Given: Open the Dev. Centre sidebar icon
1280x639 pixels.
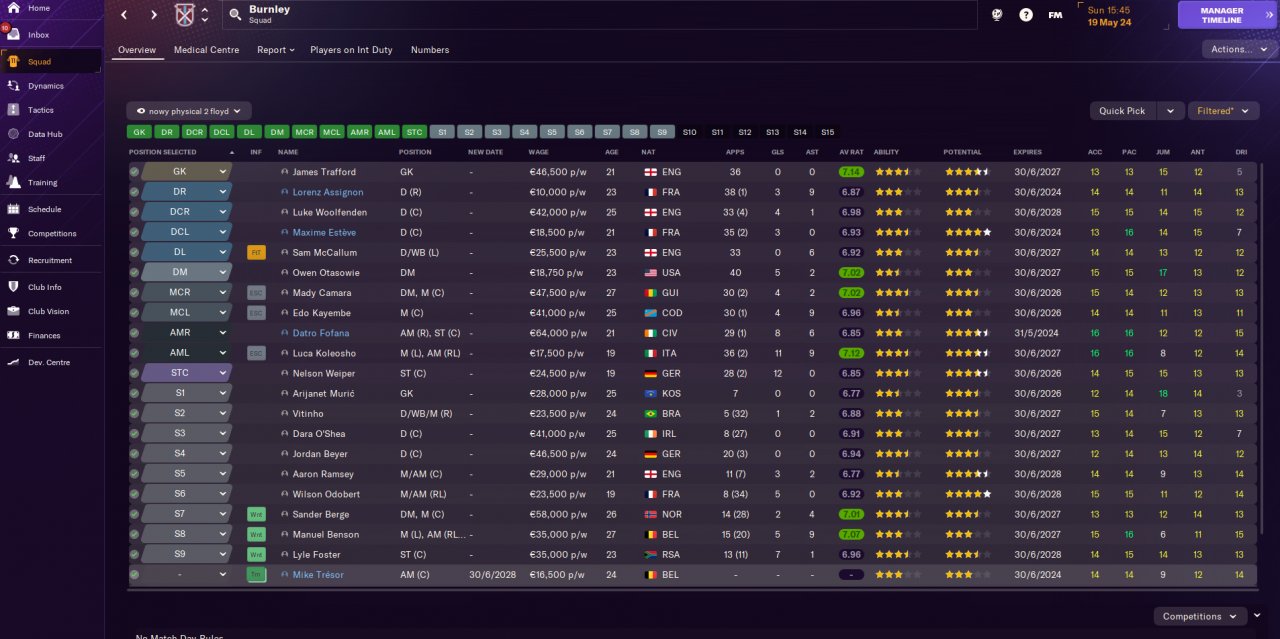Looking at the screenshot, I should pos(13,362).
